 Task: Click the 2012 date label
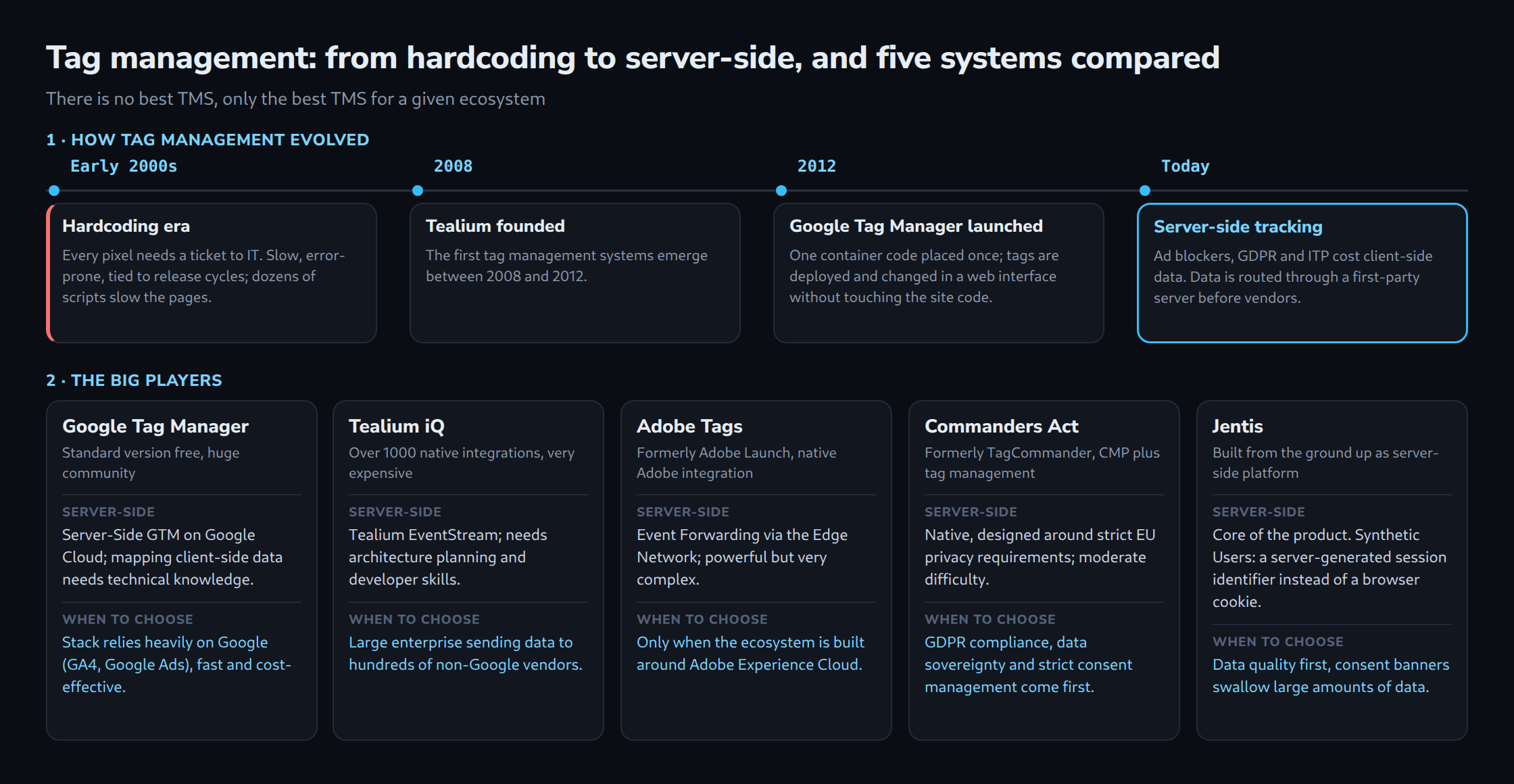[x=816, y=166]
